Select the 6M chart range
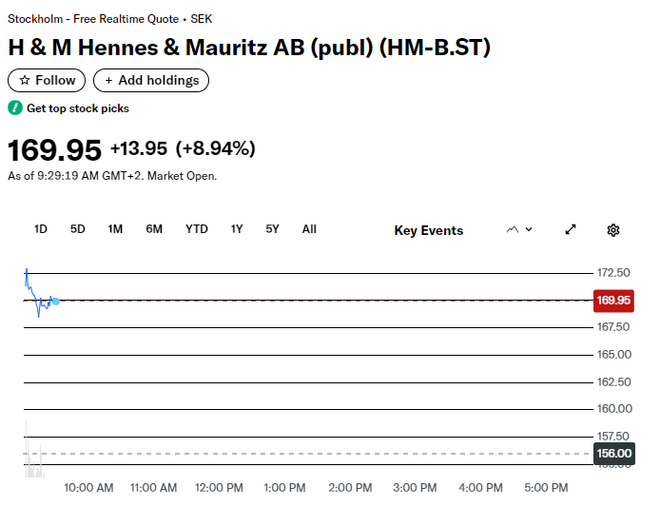This screenshot has width=660, height=507. pyautogui.click(x=154, y=229)
